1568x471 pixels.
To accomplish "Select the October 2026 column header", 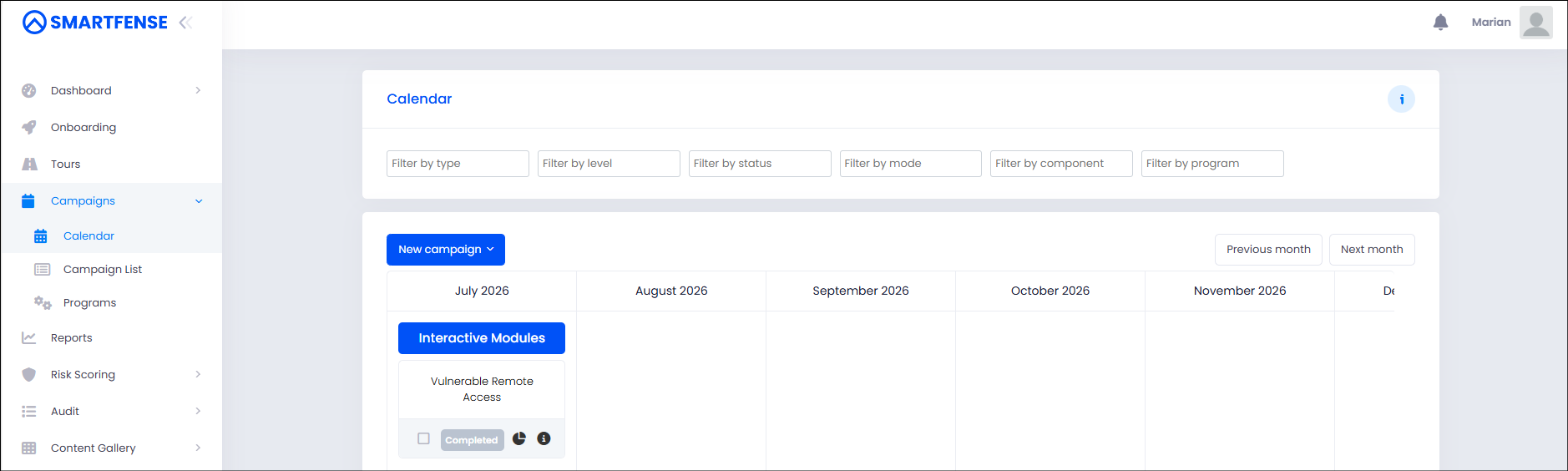I will coord(1050,291).
